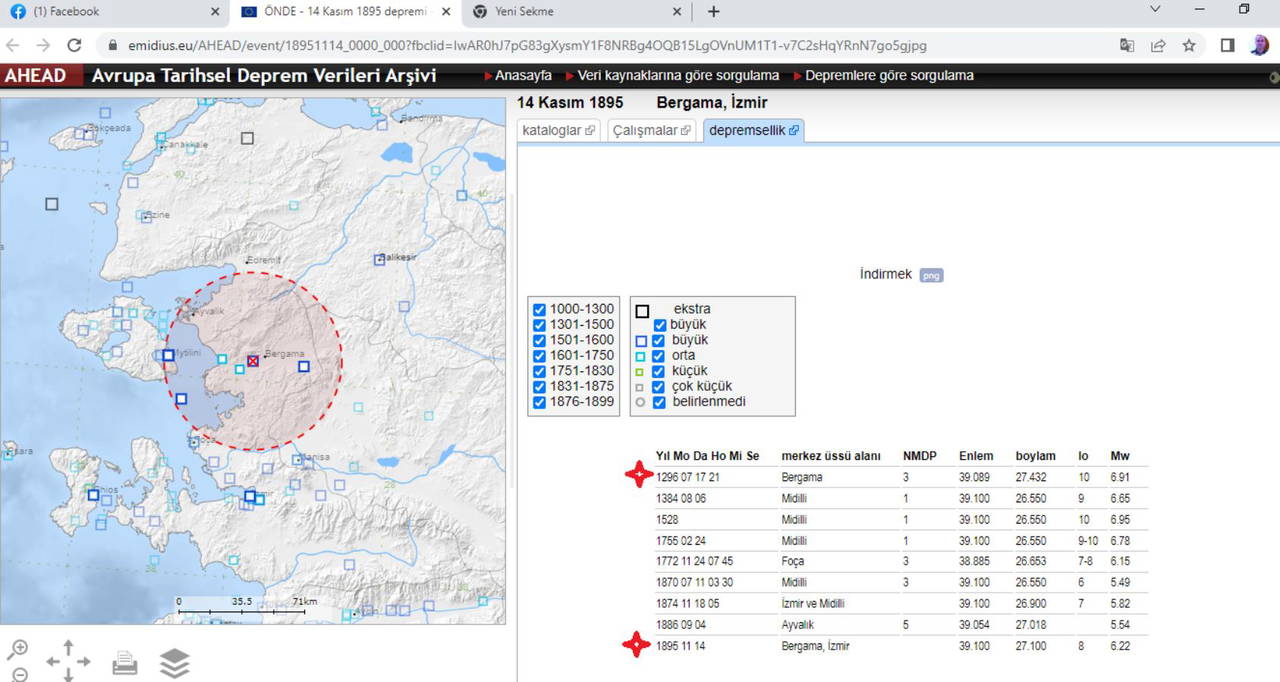Screen dimensions: 1280x682
Task: Bookmark this page with the star icon
Action: click(1189, 45)
